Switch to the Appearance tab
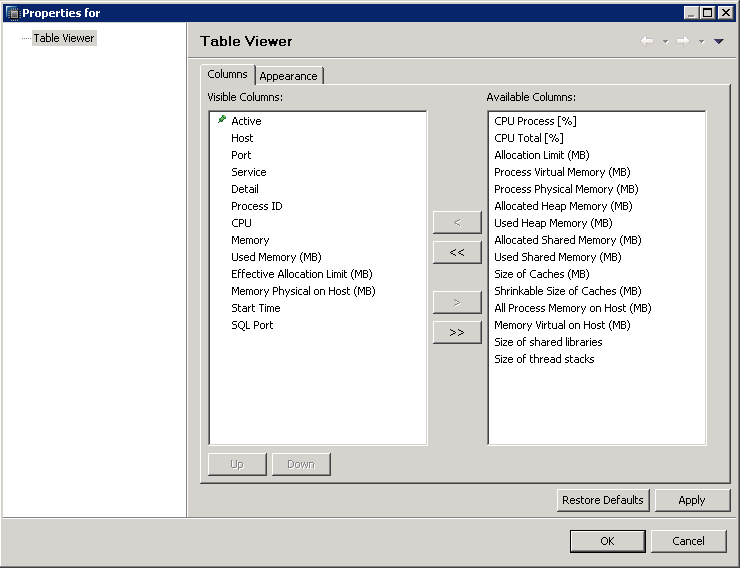740x568 pixels. point(288,76)
